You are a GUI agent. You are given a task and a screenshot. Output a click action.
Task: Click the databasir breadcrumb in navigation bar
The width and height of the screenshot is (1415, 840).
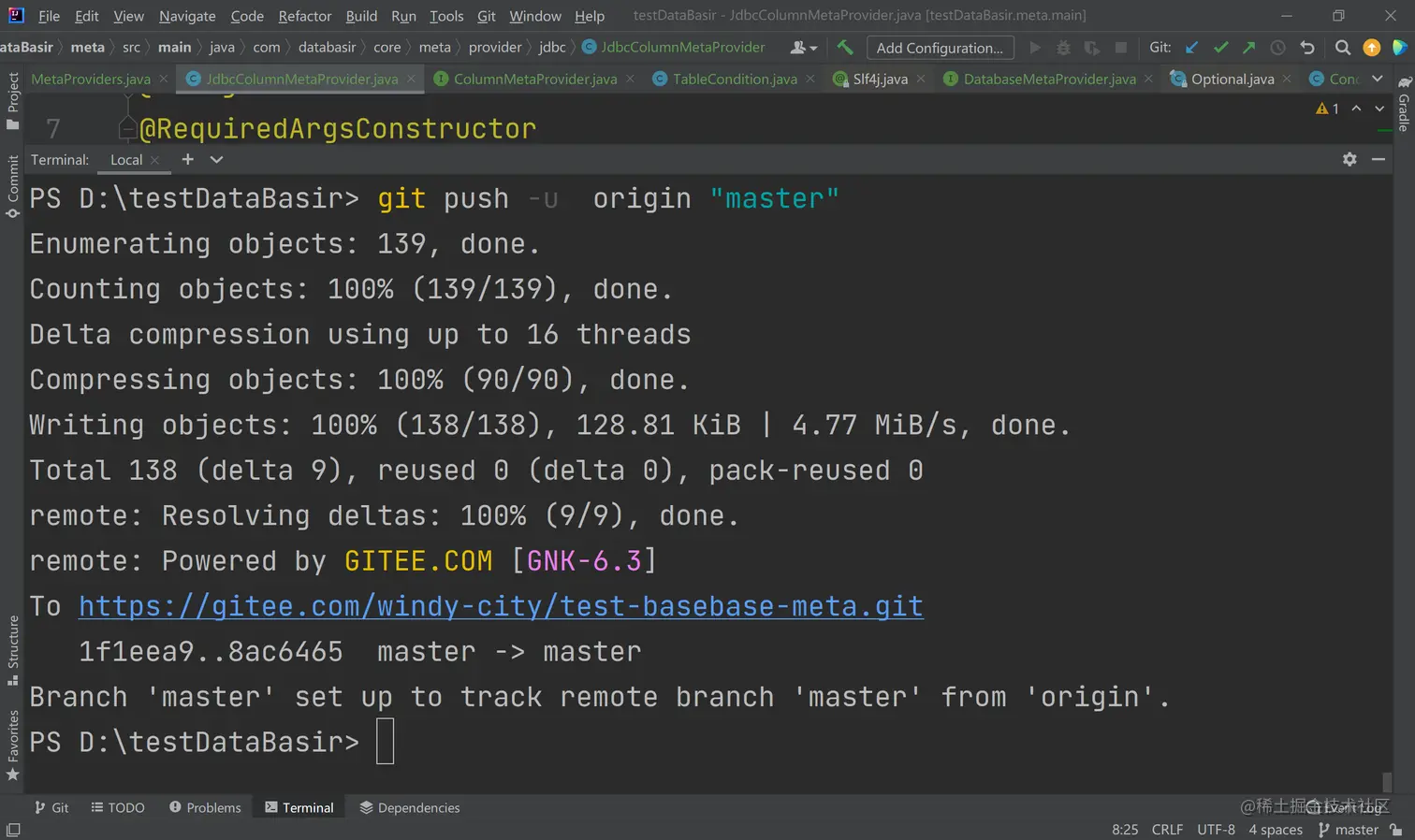pos(328,47)
